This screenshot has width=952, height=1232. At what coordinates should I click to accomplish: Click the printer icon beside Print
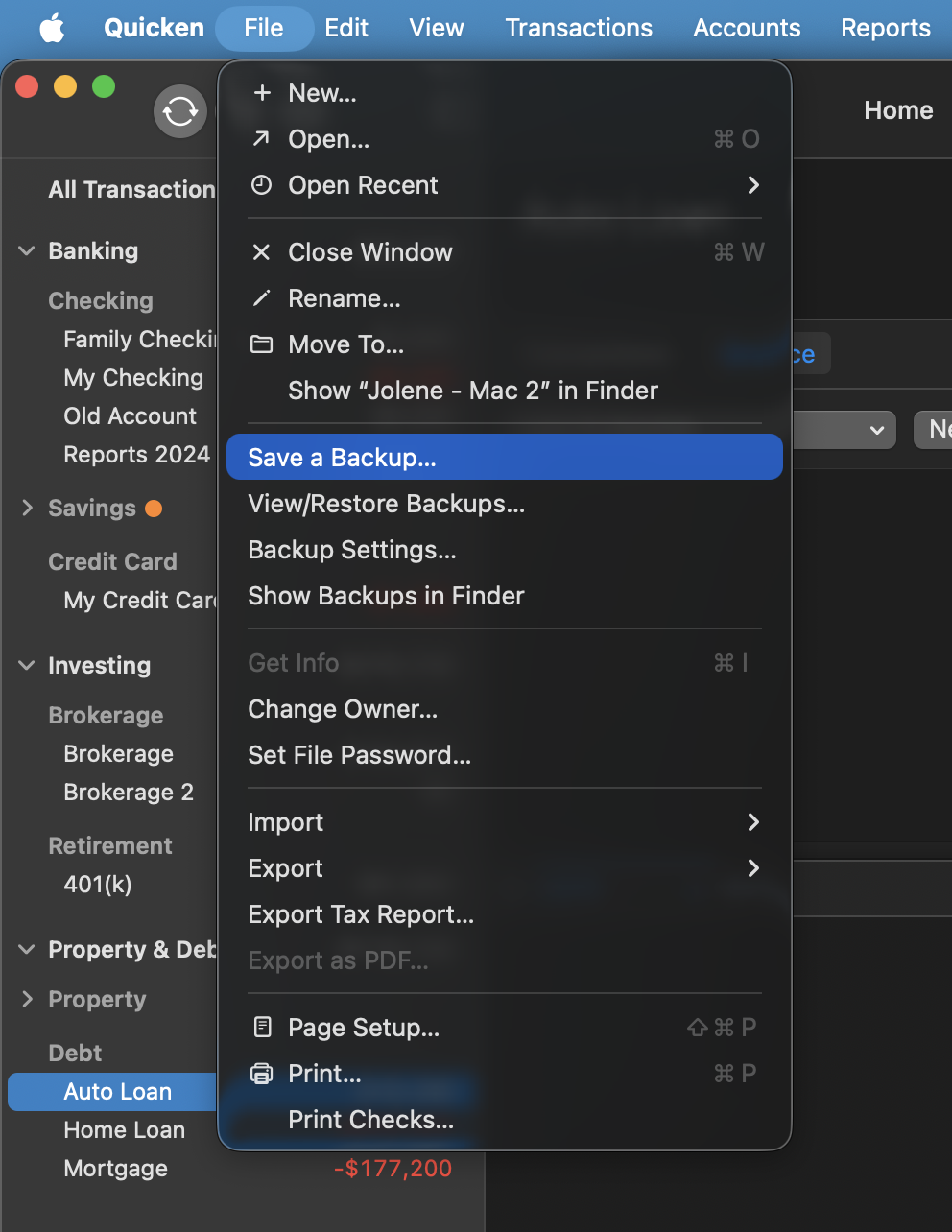click(261, 1074)
